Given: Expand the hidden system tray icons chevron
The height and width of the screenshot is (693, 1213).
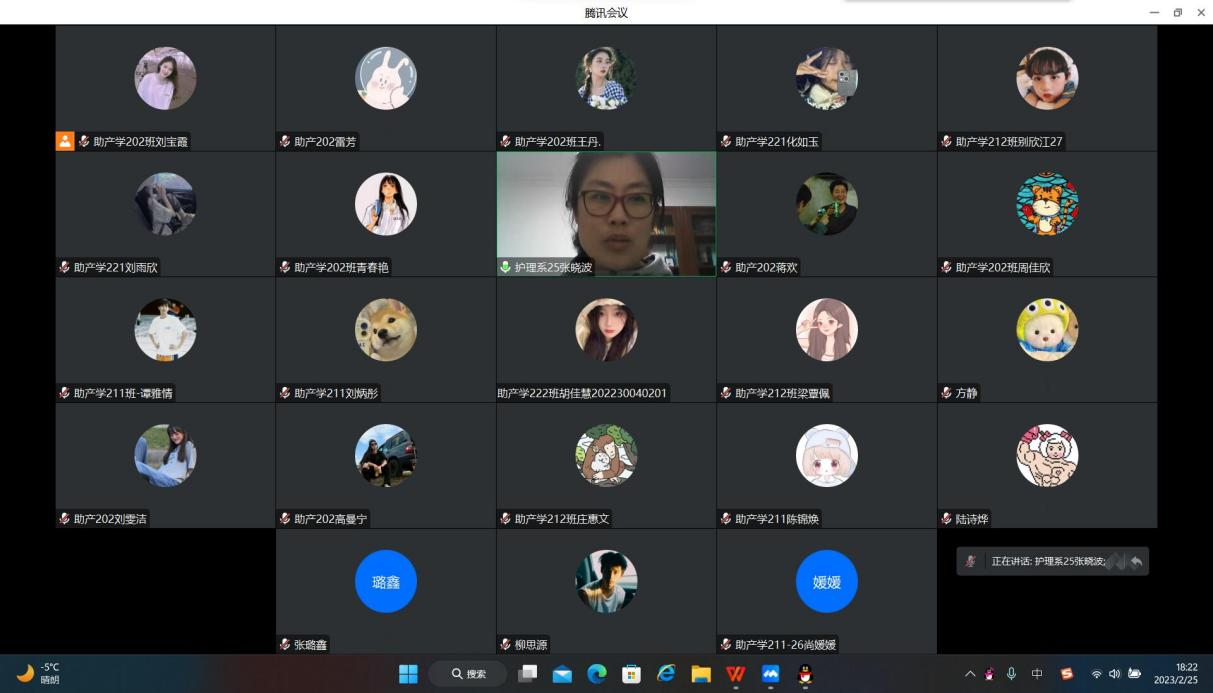Looking at the screenshot, I should (x=969, y=674).
